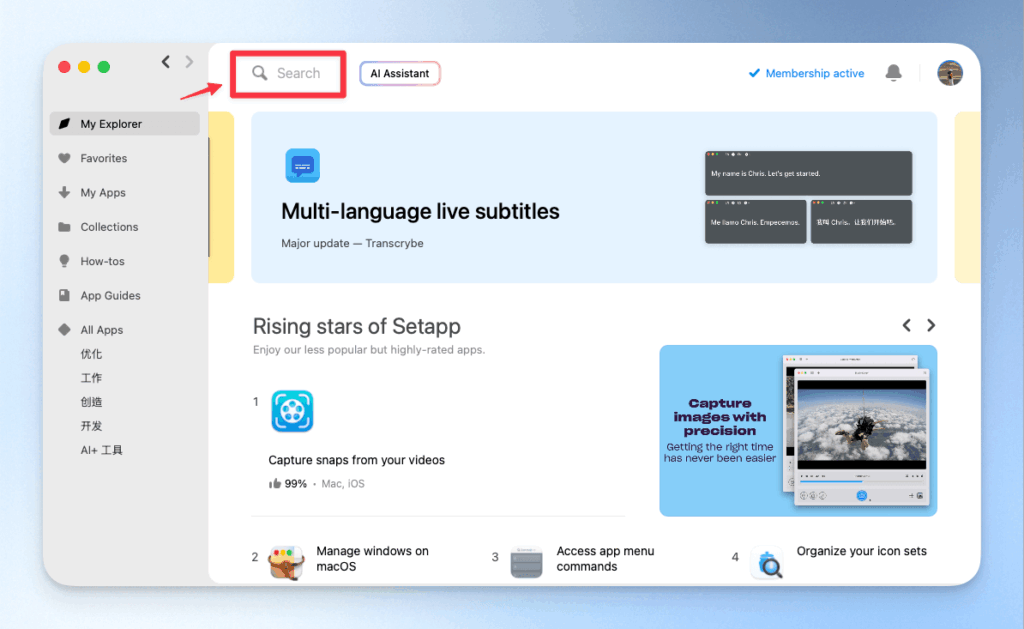1024x629 pixels.
Task: Click the user profile avatar
Action: tap(949, 73)
